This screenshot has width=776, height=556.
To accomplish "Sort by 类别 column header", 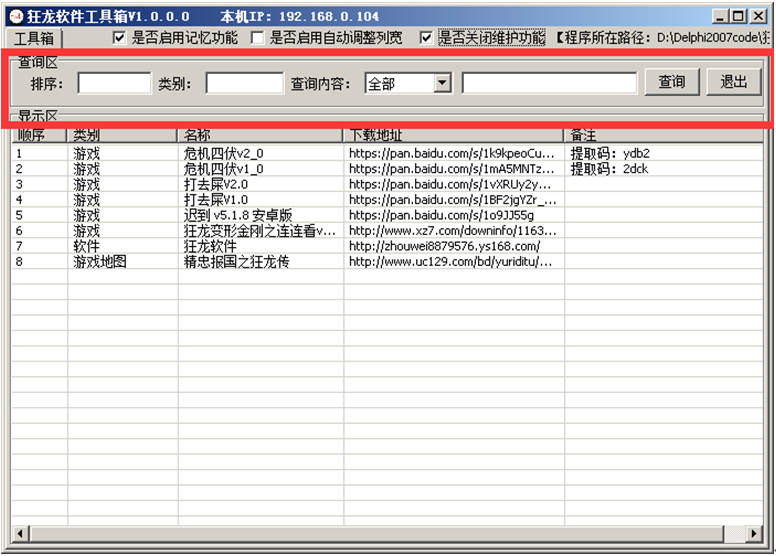I will coord(122,135).
